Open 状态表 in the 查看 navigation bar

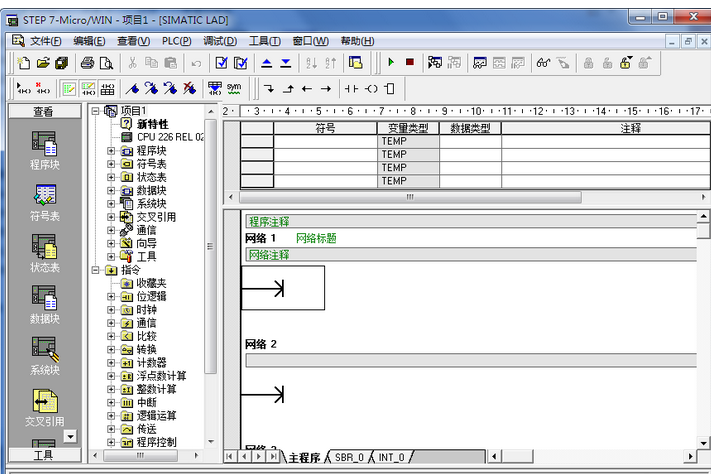(x=44, y=254)
